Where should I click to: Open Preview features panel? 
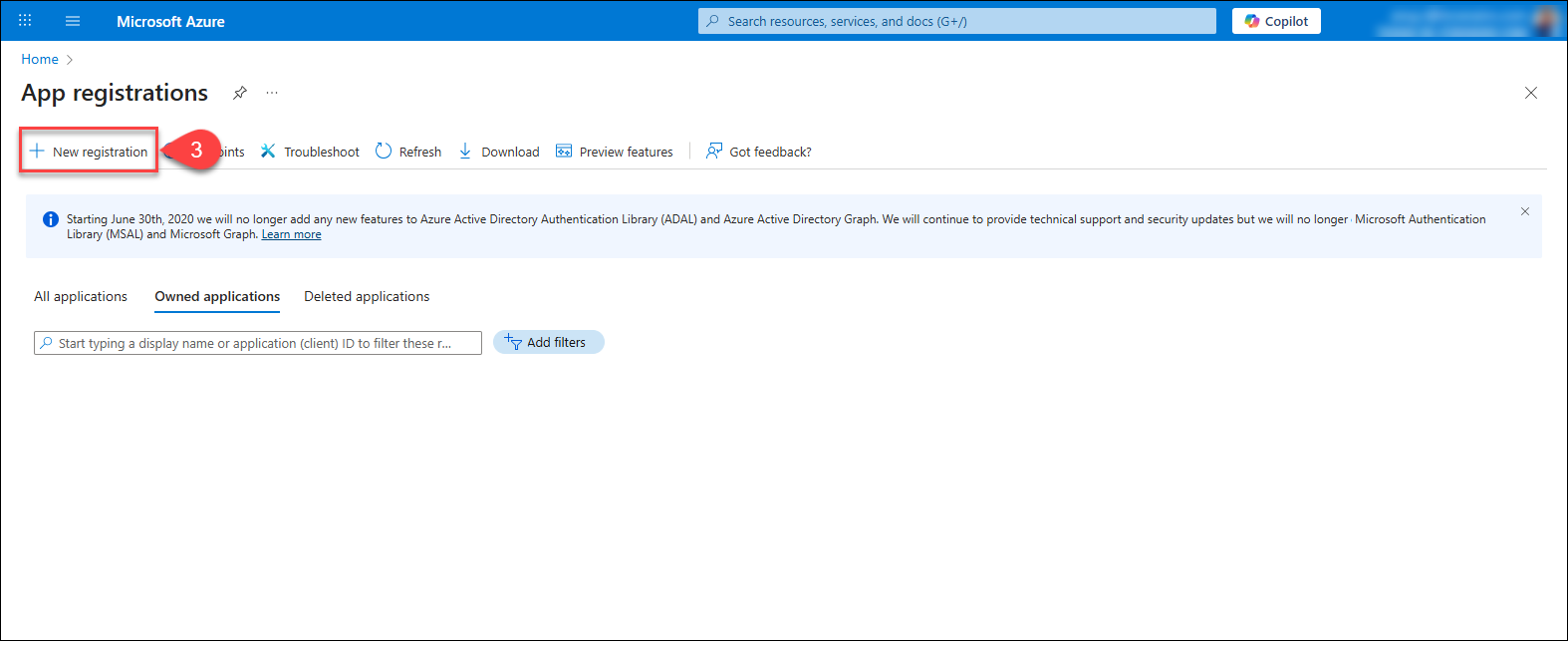[x=615, y=152]
